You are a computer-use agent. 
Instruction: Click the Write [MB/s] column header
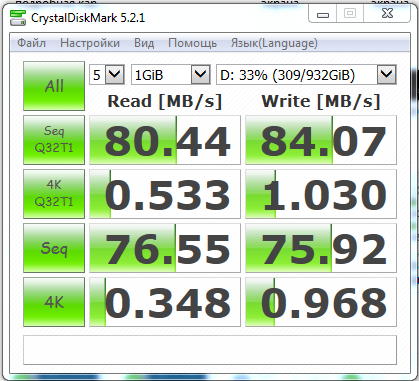tap(321, 101)
